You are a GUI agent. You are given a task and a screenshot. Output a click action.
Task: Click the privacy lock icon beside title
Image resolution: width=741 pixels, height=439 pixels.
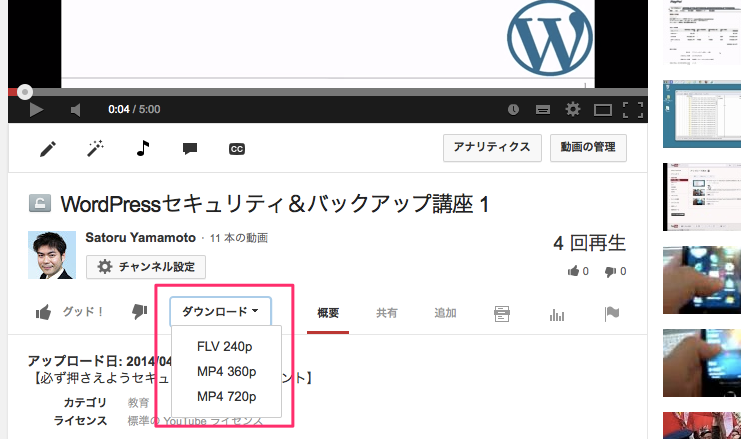tap(40, 203)
